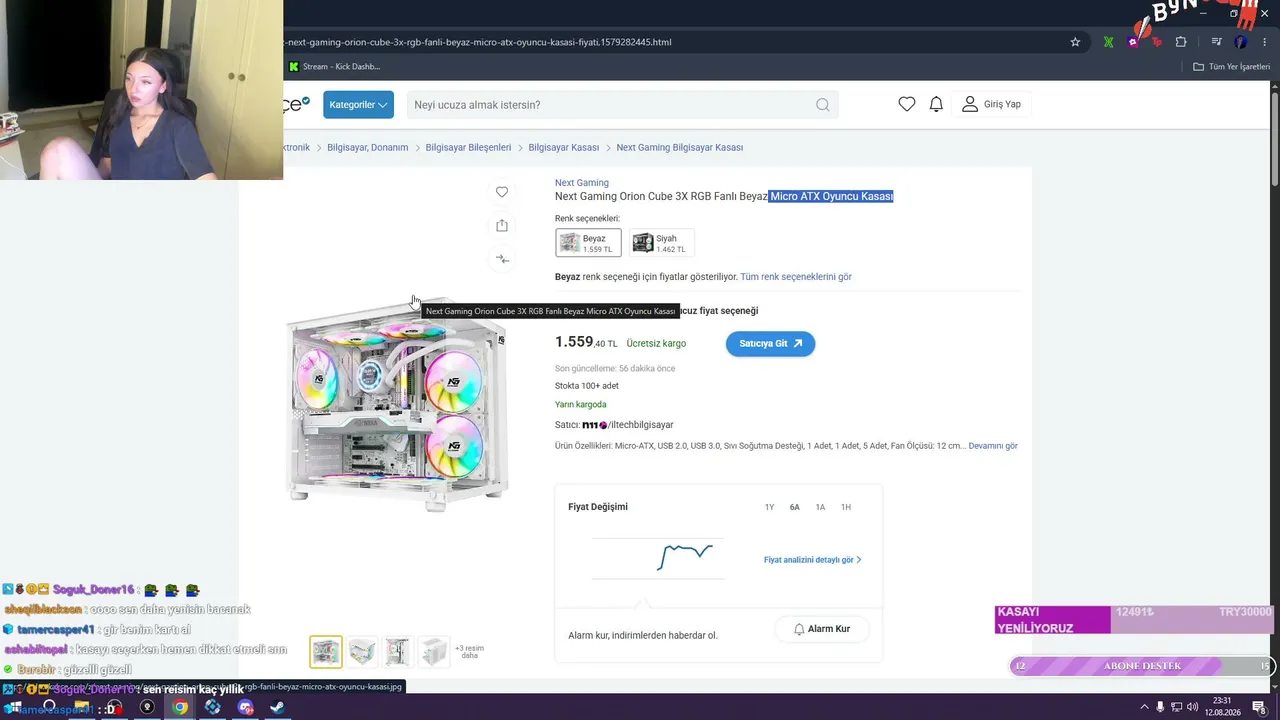Click the scrollbar down arrow of the page
Image resolution: width=1280 pixels, height=720 pixels.
tap(1275, 689)
